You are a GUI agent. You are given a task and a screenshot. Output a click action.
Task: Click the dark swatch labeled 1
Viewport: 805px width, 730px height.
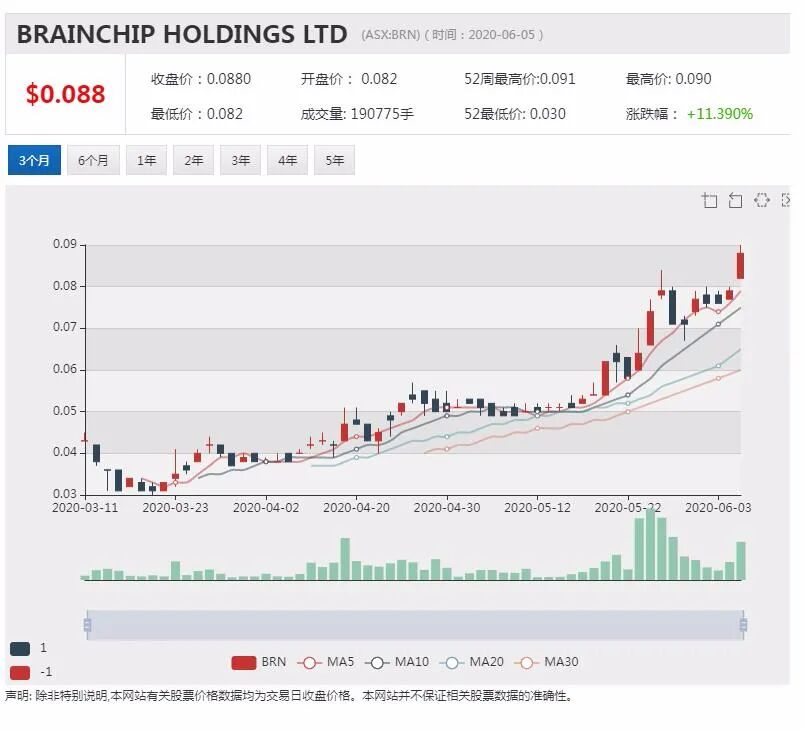point(20,648)
